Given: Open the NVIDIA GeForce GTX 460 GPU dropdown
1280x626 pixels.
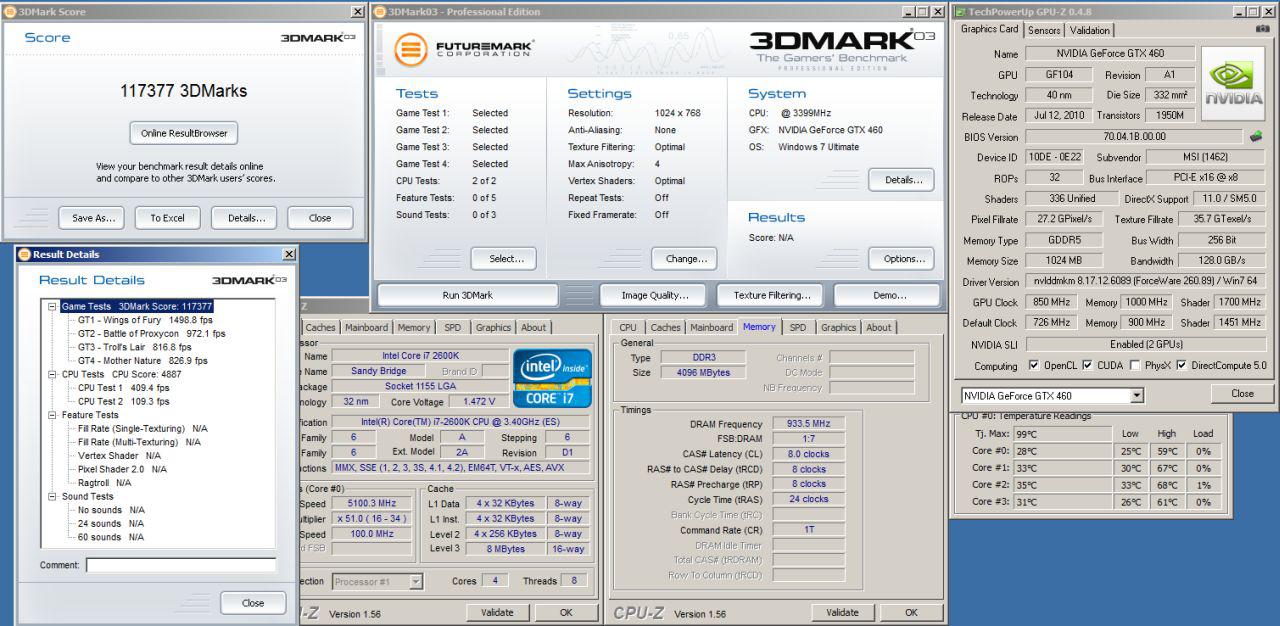Looking at the screenshot, I should click(x=1136, y=396).
